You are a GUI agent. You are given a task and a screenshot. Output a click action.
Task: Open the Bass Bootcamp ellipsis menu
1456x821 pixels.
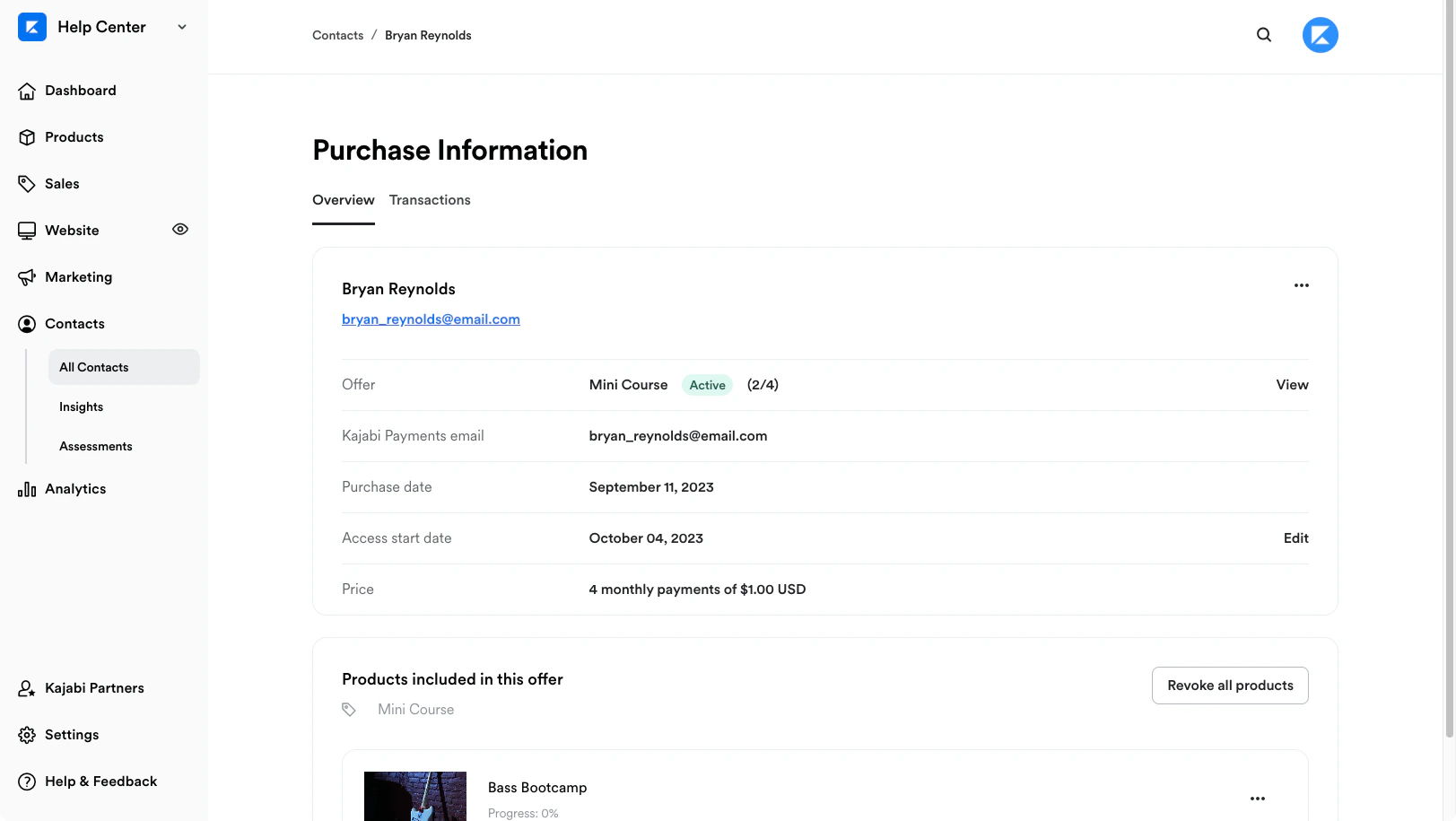click(x=1258, y=798)
